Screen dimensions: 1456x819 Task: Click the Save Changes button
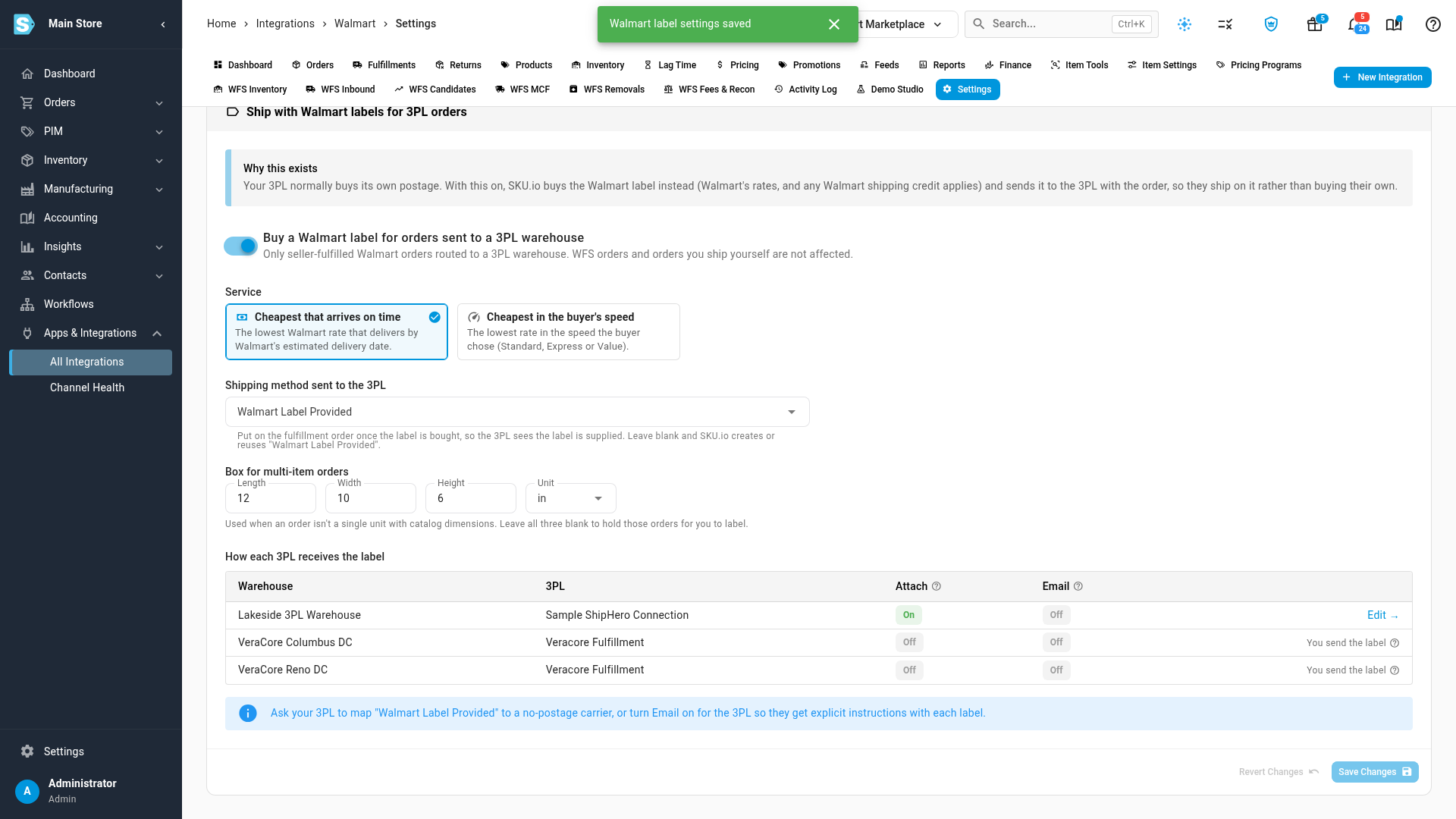[1375, 772]
